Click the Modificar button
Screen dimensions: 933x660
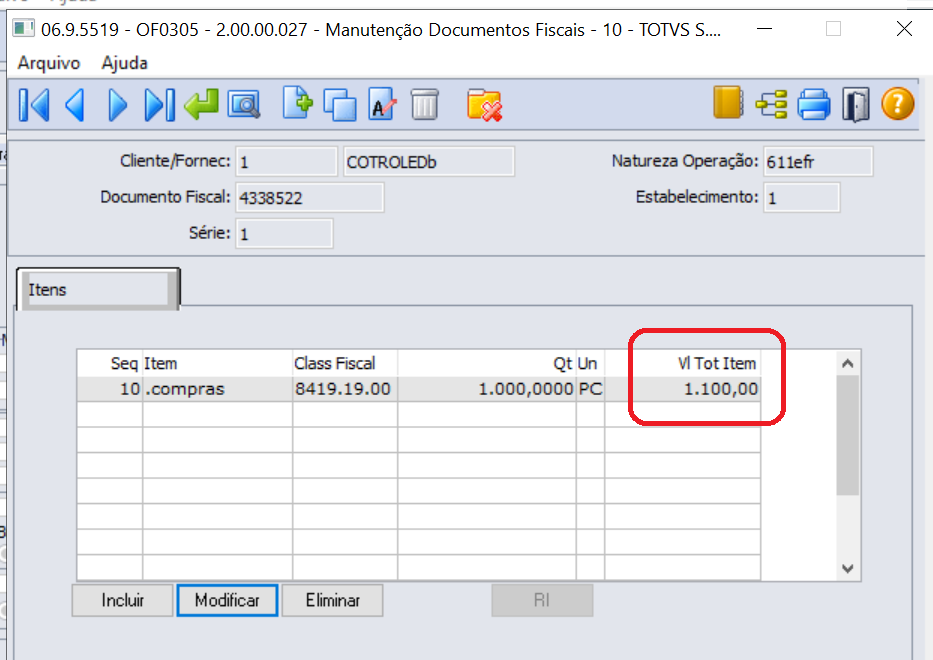point(227,600)
